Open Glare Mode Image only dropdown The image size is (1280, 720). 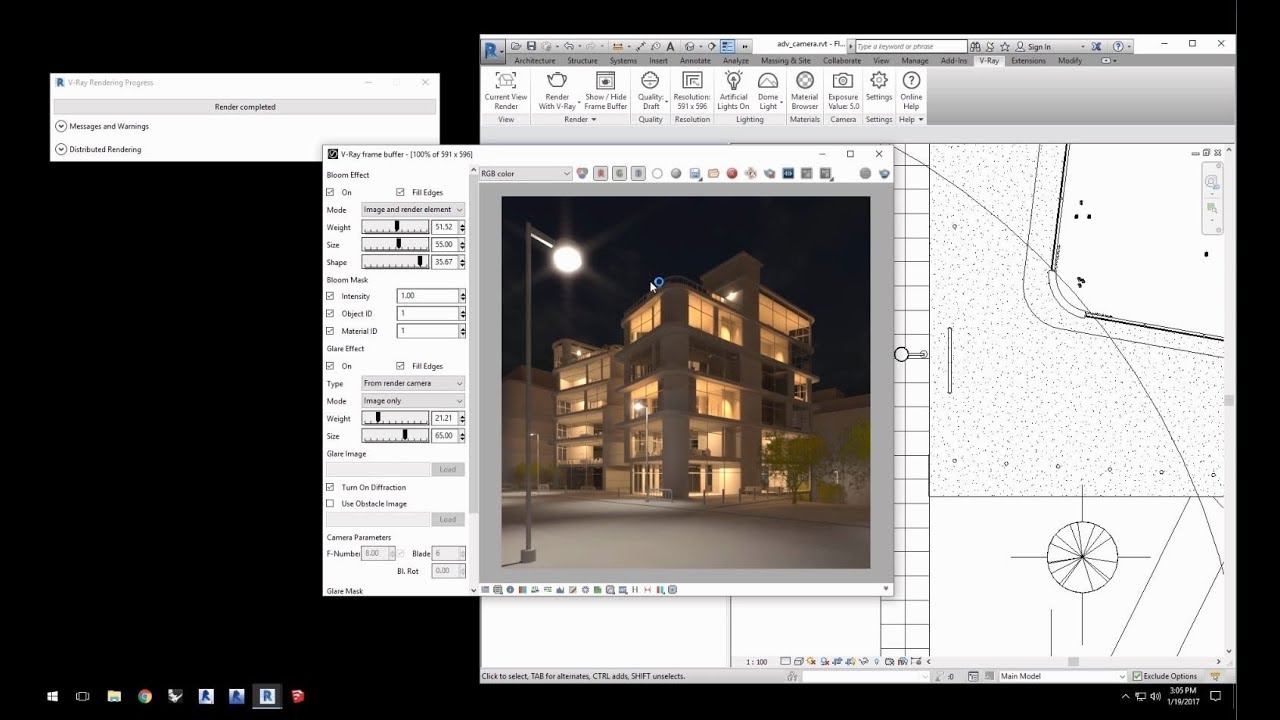pyautogui.click(x=413, y=401)
